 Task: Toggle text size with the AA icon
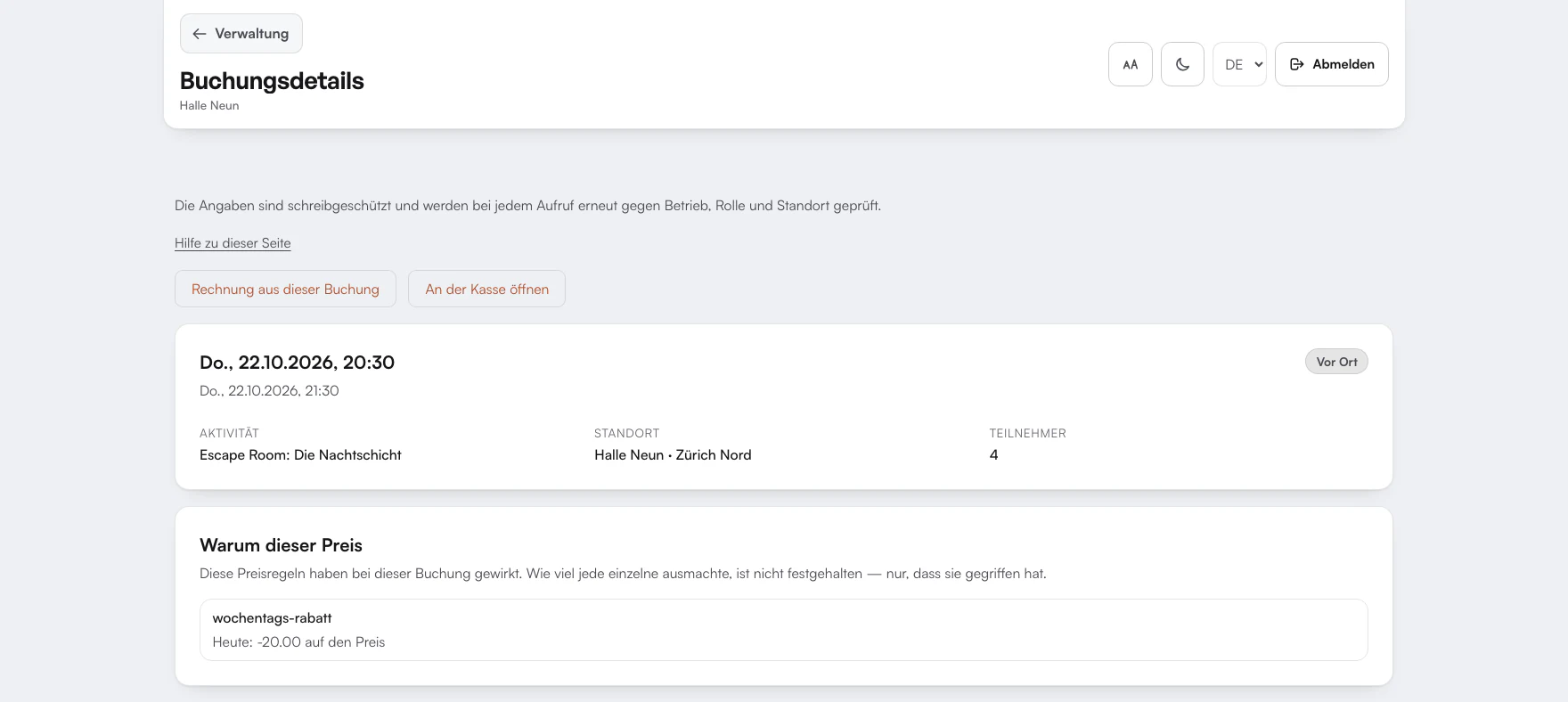pos(1131,64)
